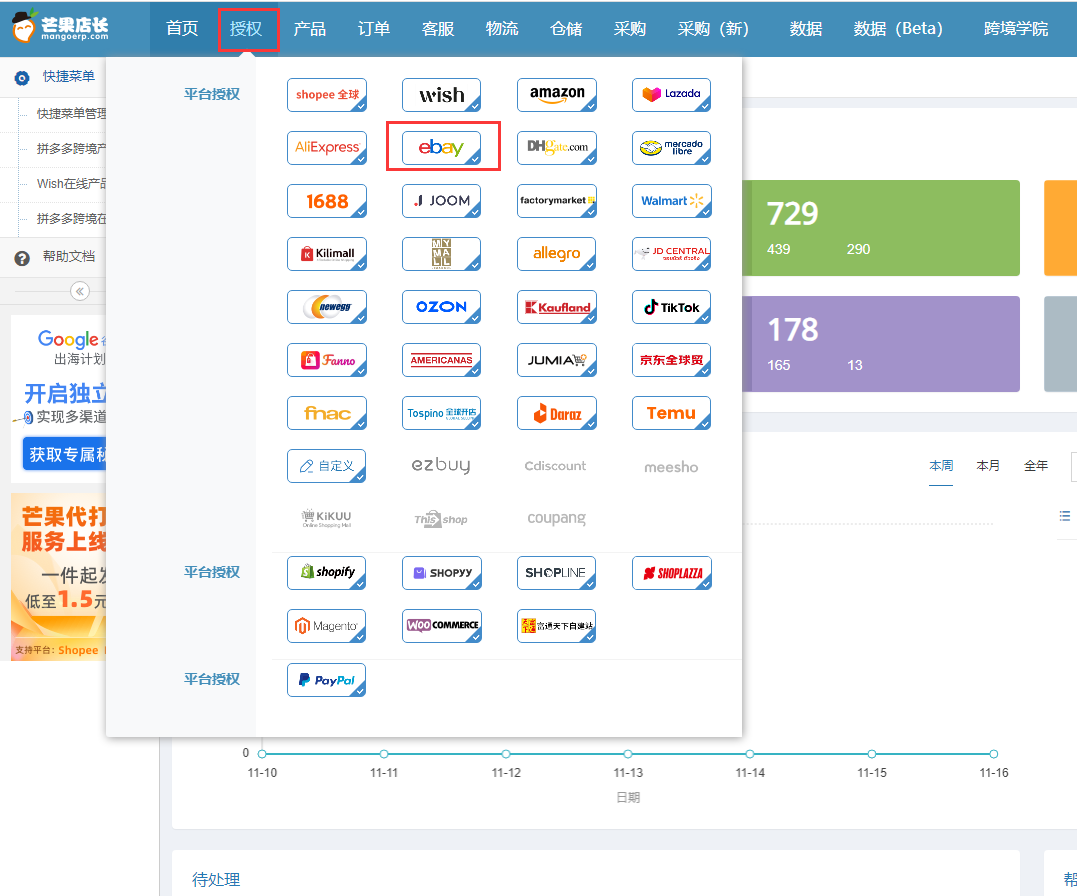Choose the Amazon platform authorization

[x=556, y=95]
